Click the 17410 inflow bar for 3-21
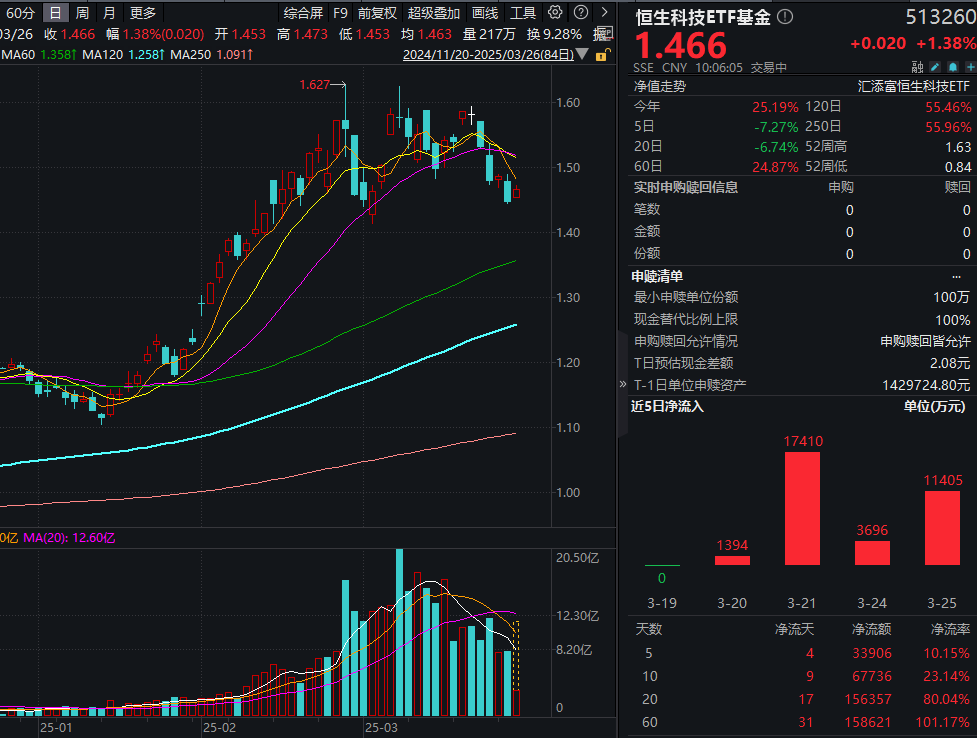This screenshot has height=738, width=977. pyautogui.click(x=801, y=510)
